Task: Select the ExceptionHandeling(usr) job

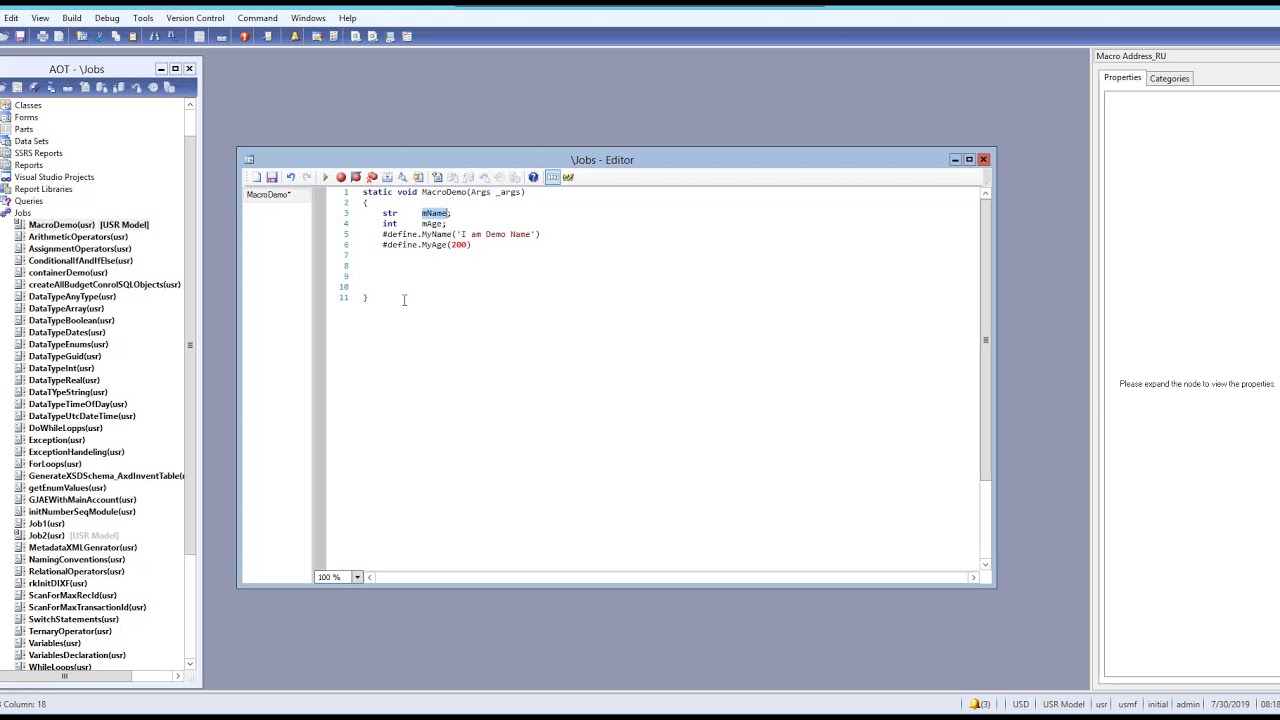Action: coord(76,452)
